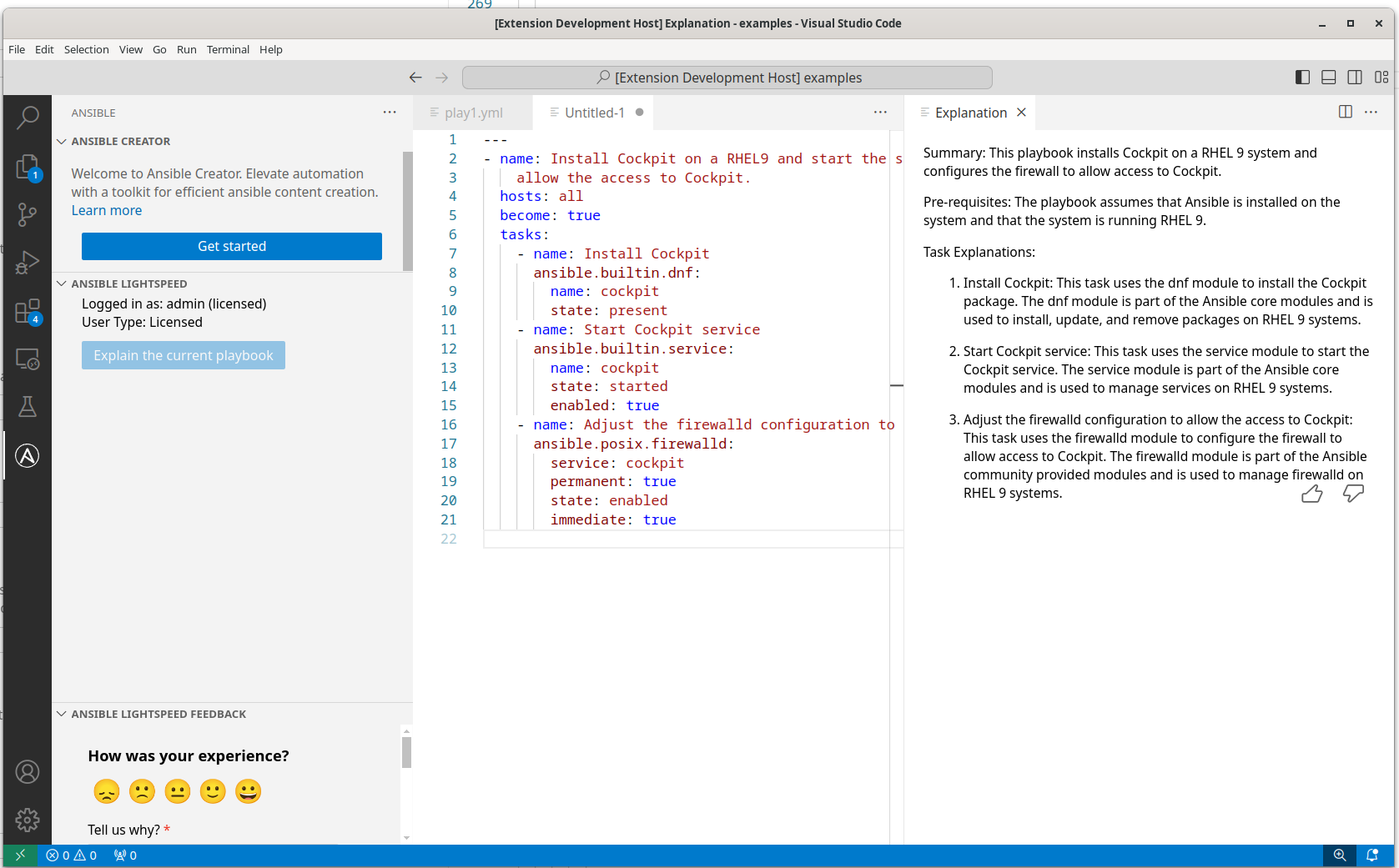Collapse the Ansible Lightspeed Feedback section

[x=62, y=715]
